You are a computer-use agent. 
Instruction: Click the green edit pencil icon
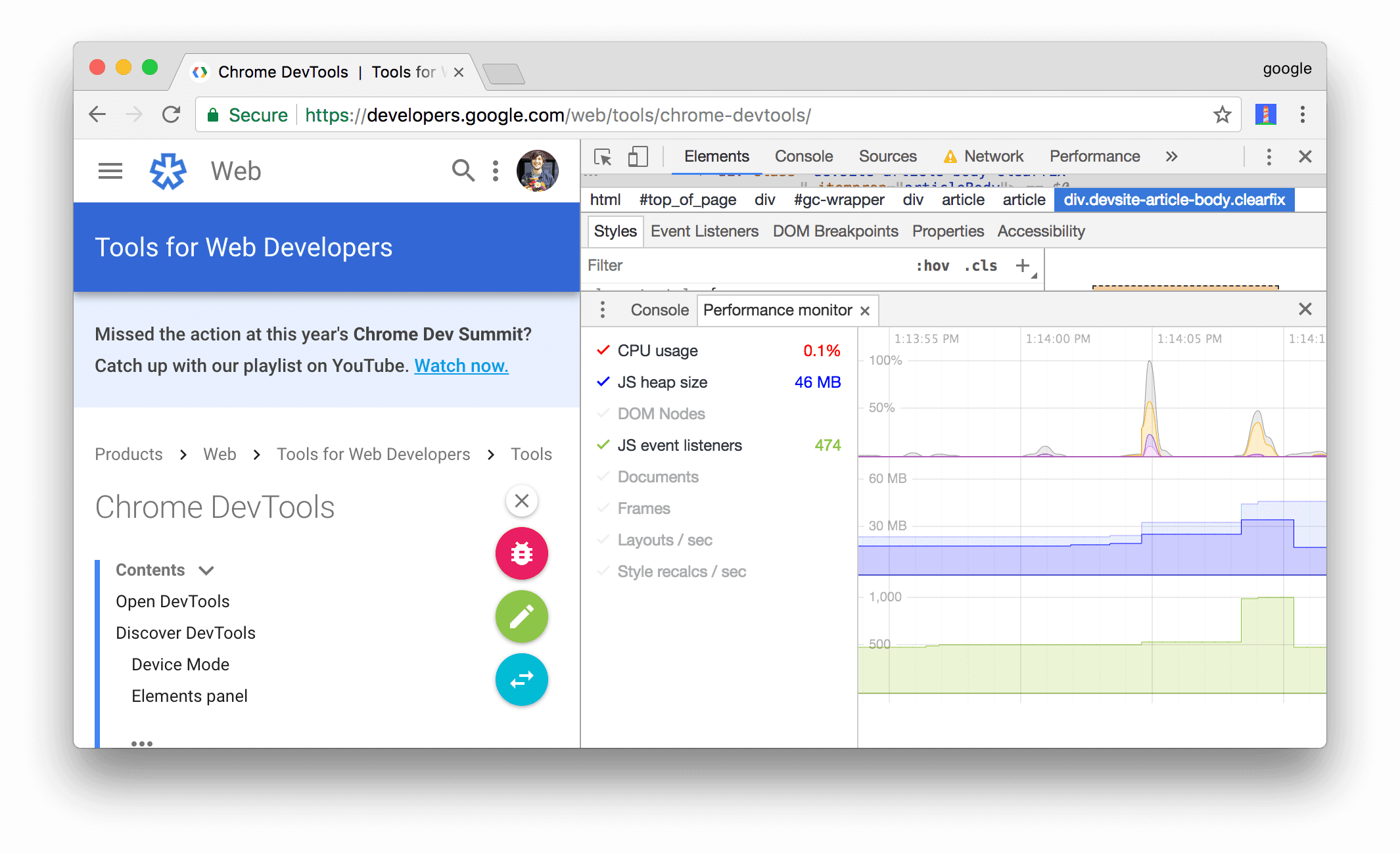point(521,618)
